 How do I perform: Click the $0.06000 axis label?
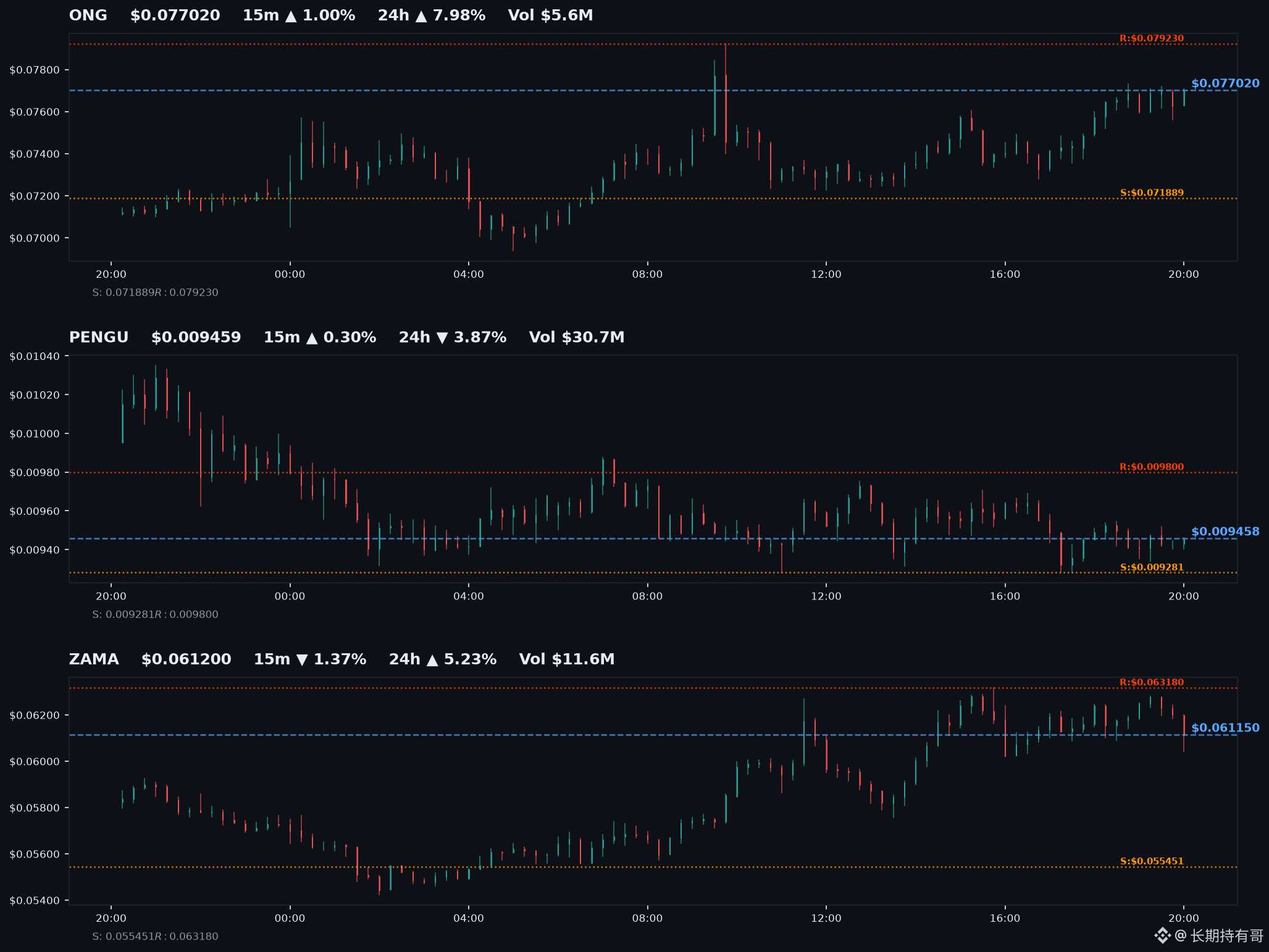(35, 762)
